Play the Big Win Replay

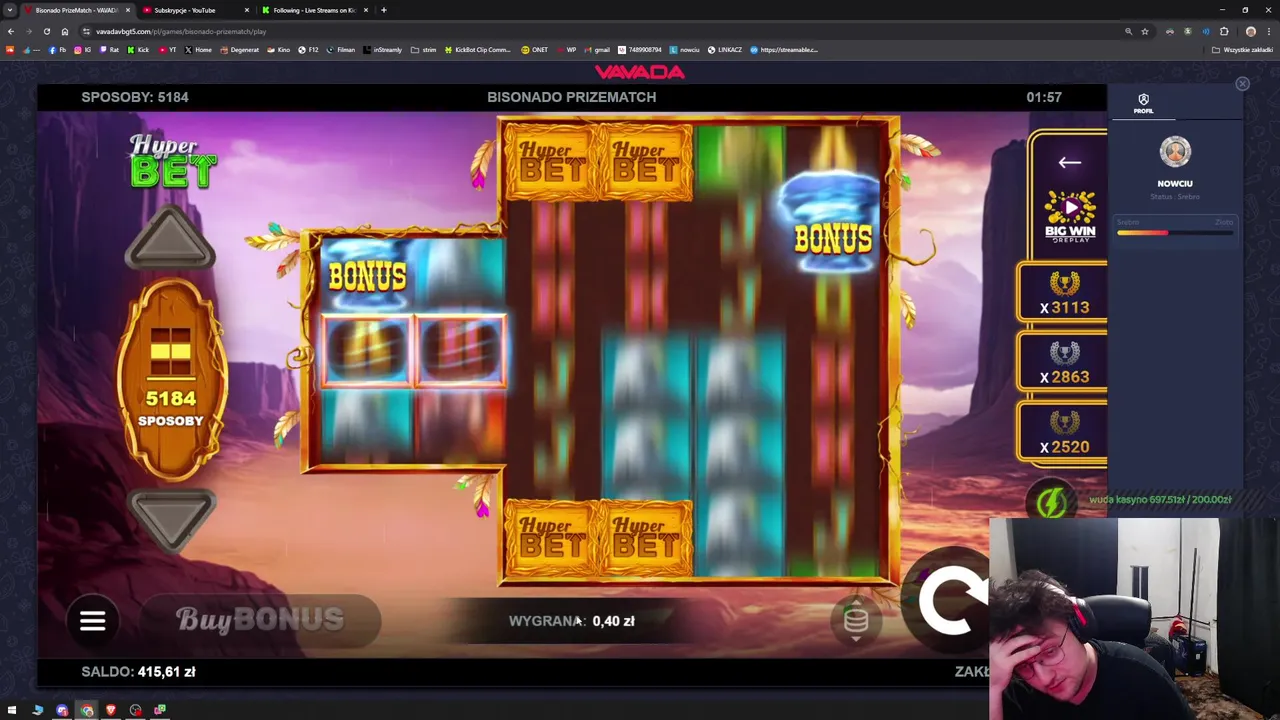(1070, 217)
